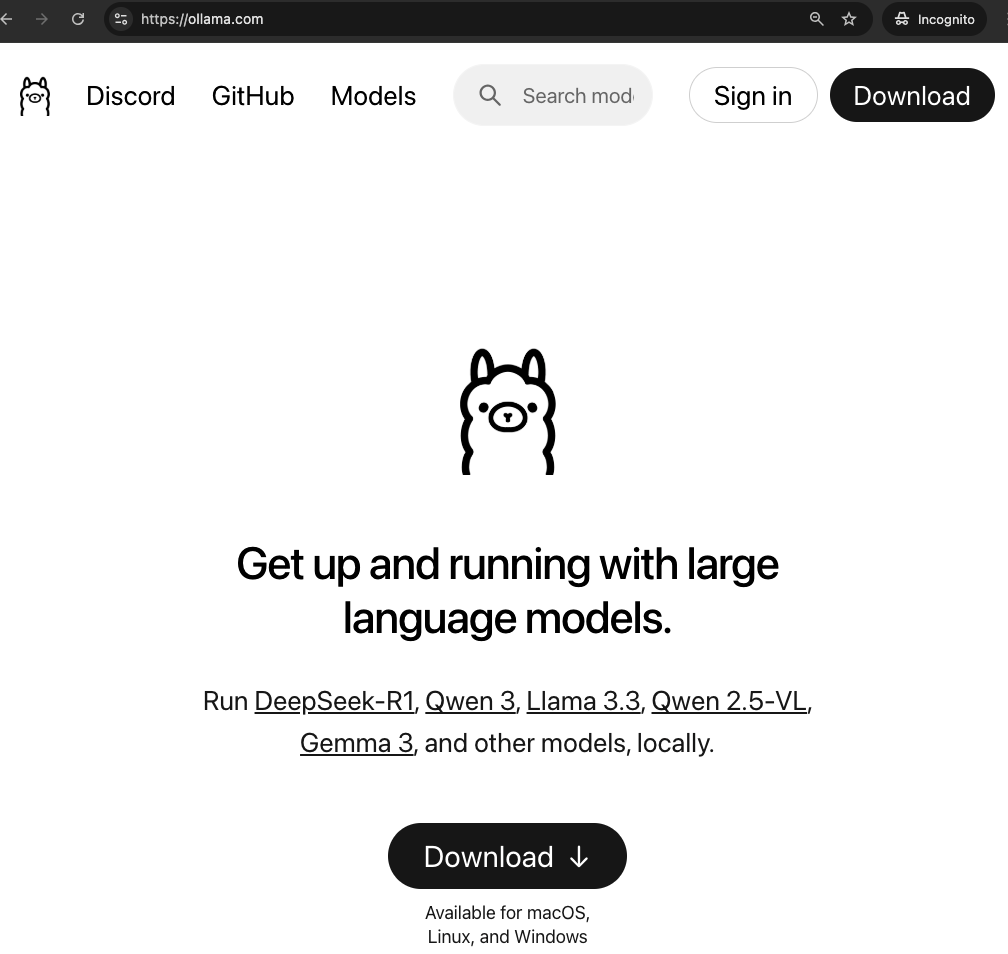1008x954 pixels.
Task: Open the Qwen 2.5-VL model link
Action: (729, 701)
